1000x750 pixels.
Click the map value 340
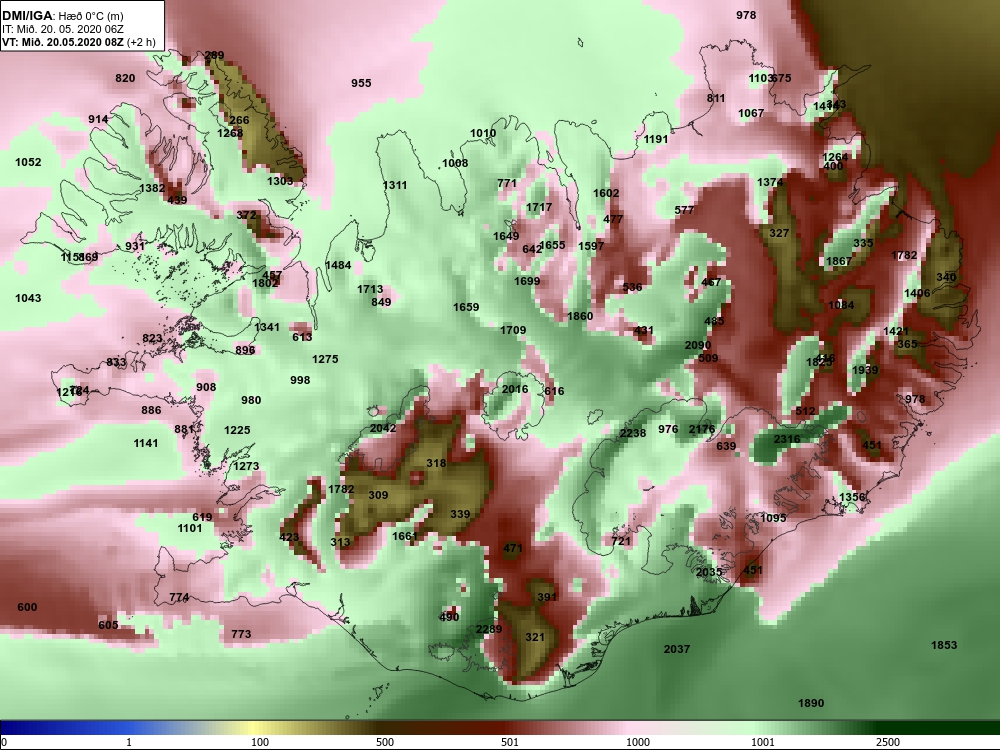pos(946,277)
